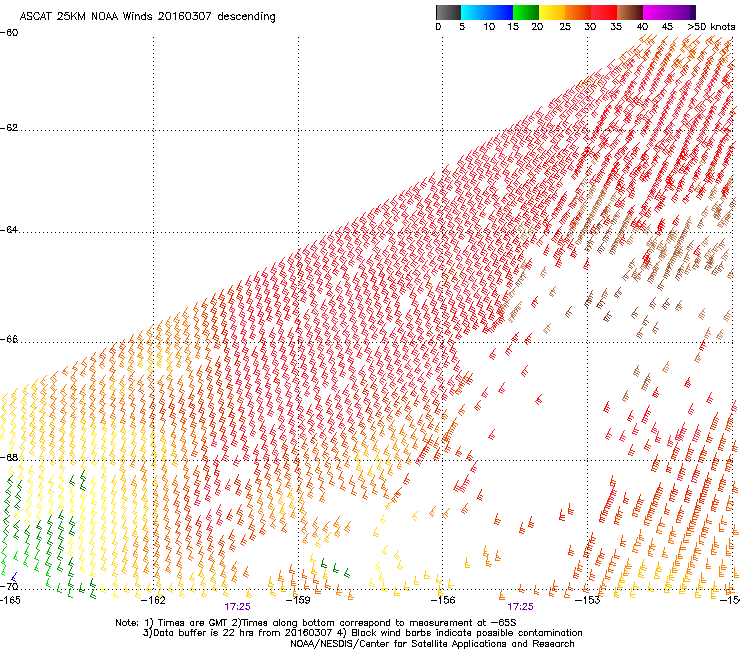This screenshot has height=650, width=740.
Task: Click latitude label '-70'
Action: coord(9,586)
